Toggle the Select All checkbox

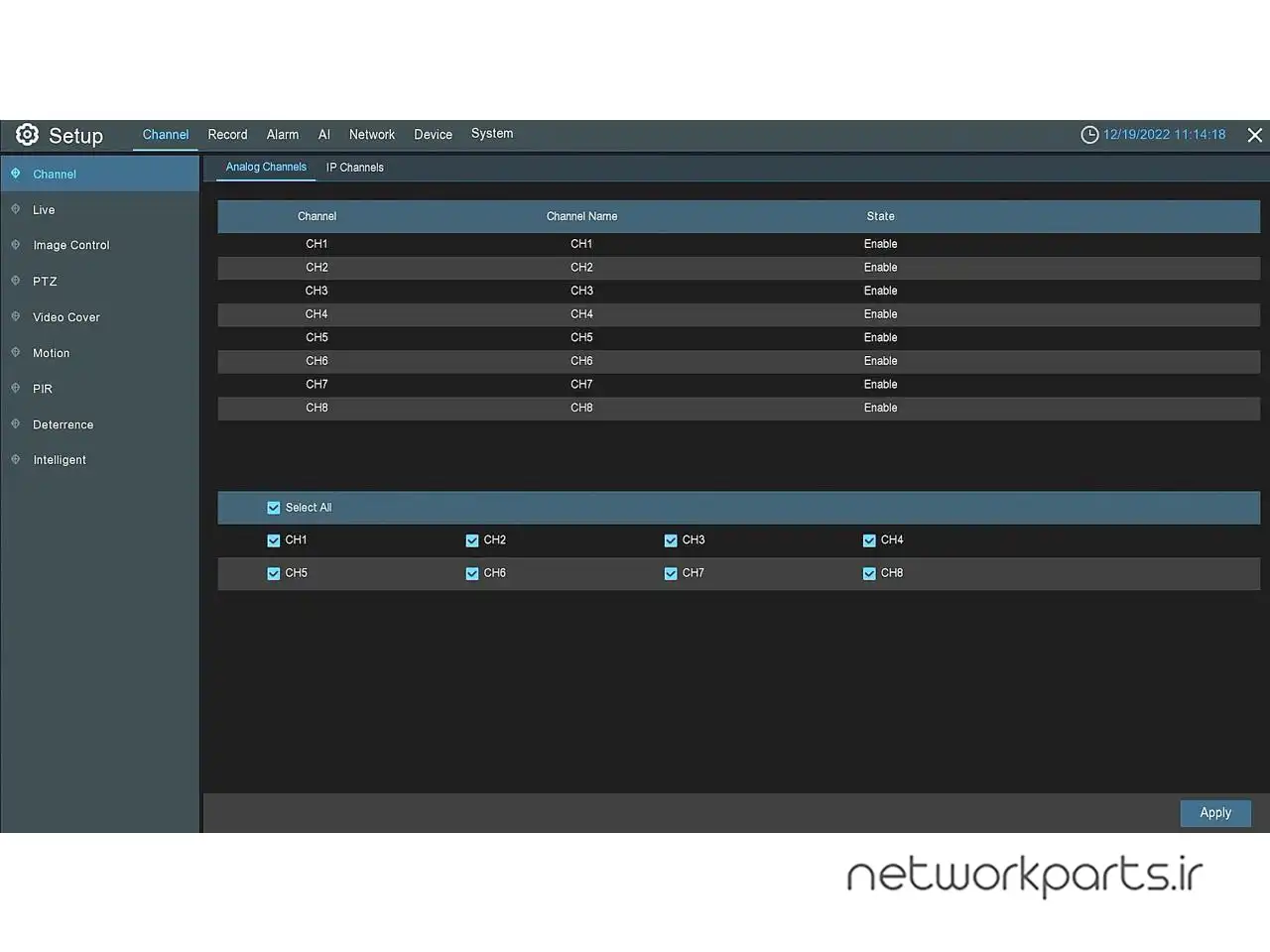274,508
